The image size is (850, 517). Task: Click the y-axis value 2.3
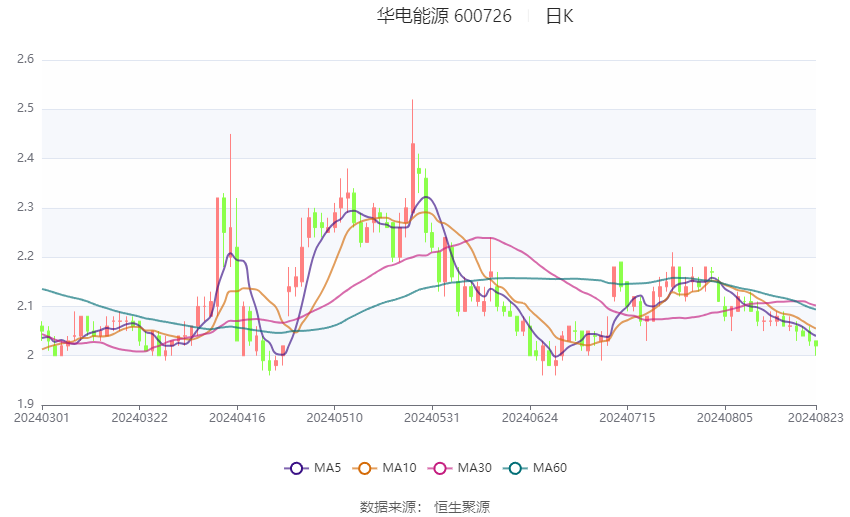tap(25, 208)
